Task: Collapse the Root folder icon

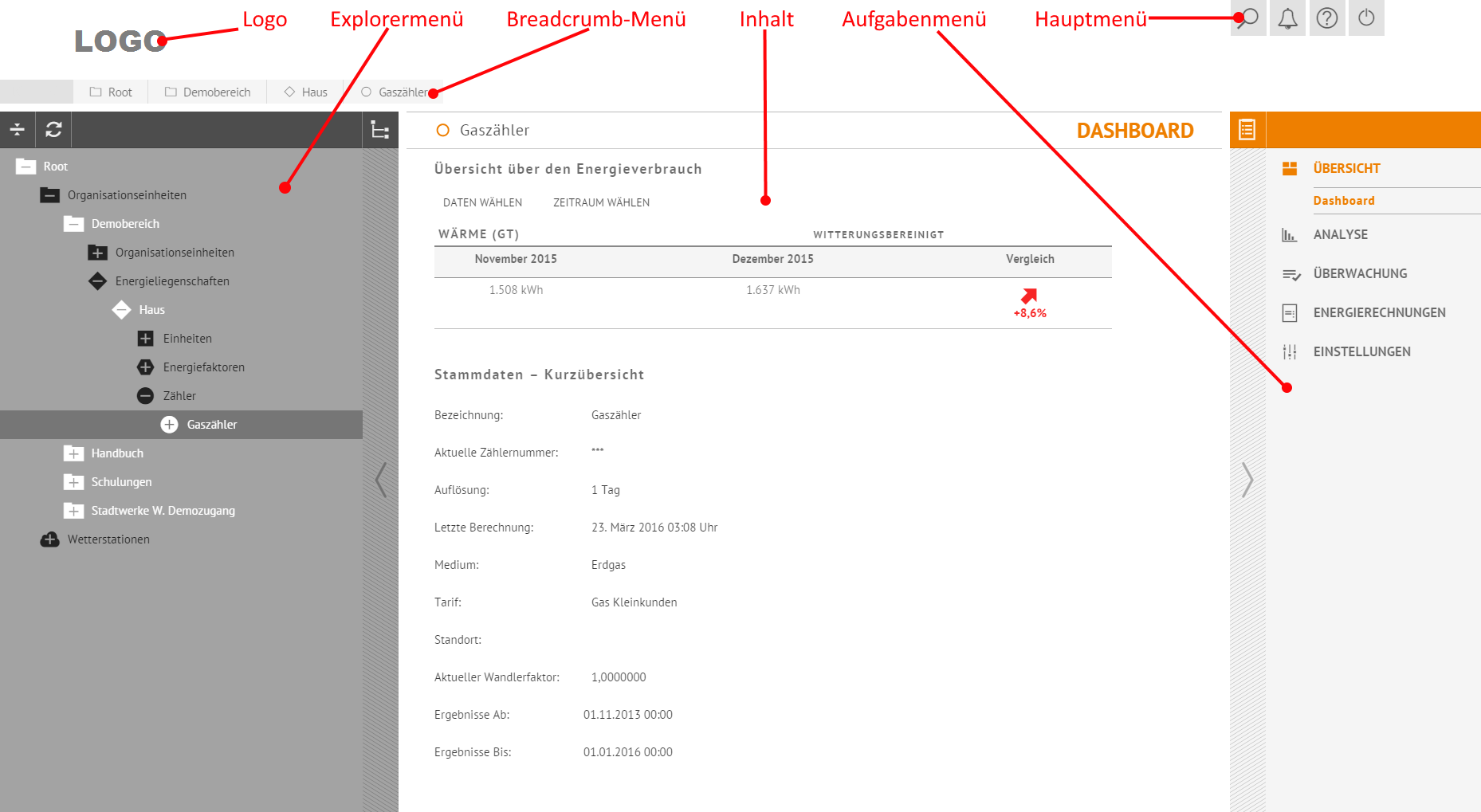Action: click(x=26, y=167)
